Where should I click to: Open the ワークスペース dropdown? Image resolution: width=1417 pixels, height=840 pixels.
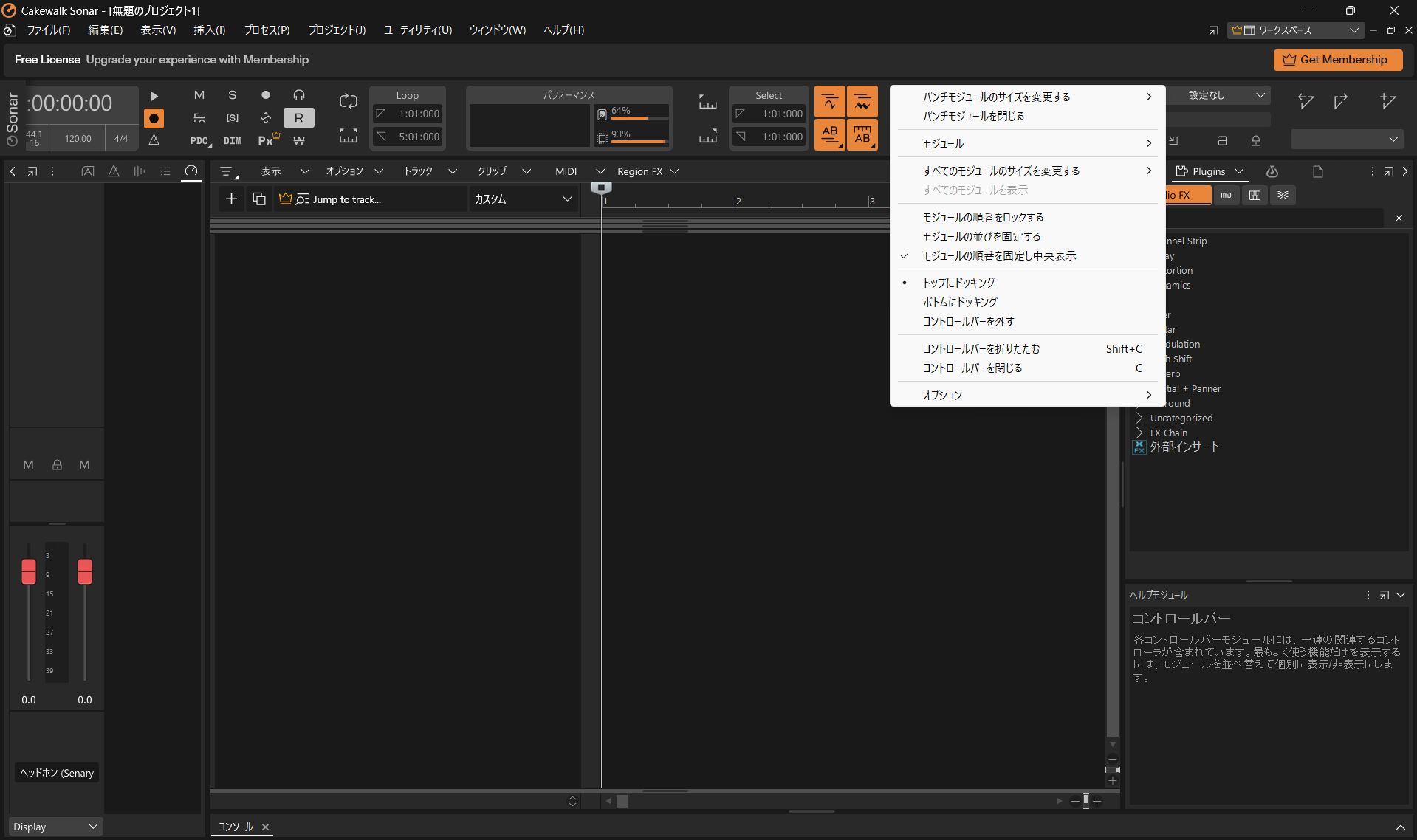click(1296, 30)
